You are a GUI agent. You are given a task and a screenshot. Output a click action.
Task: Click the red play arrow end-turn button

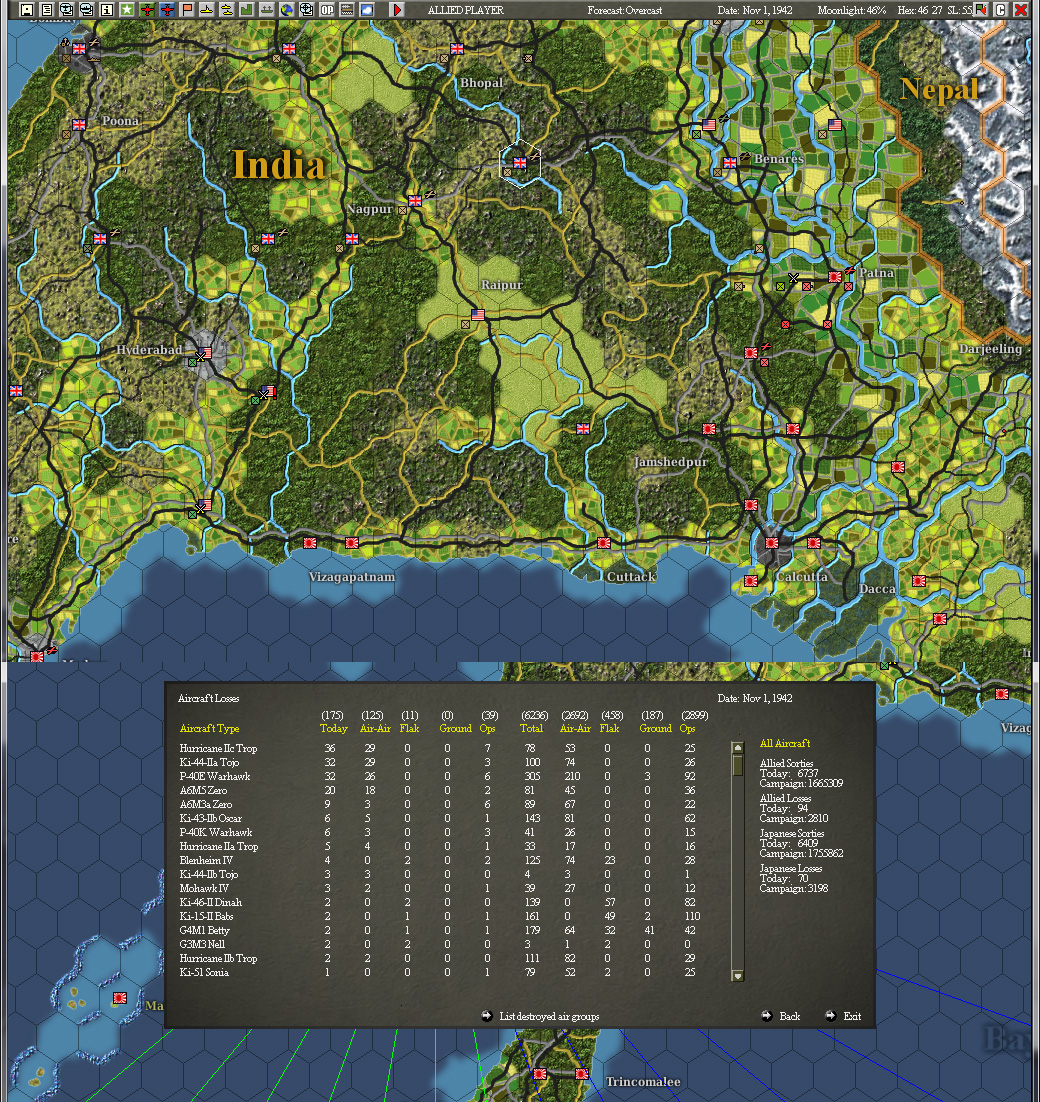point(397,10)
